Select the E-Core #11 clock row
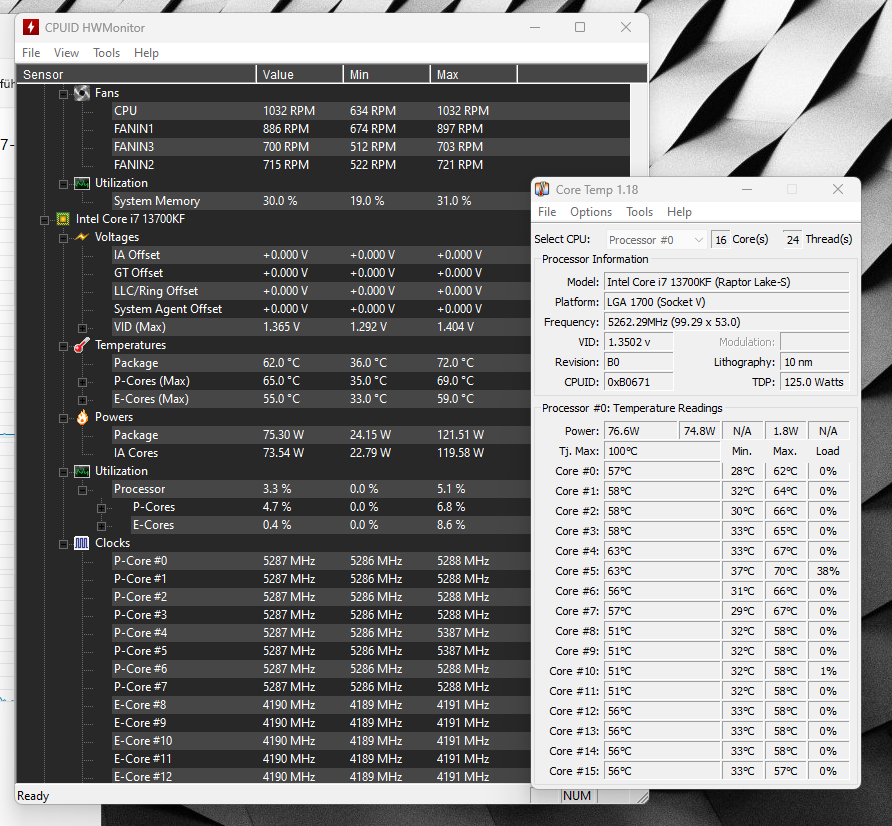Image resolution: width=892 pixels, height=826 pixels. click(321, 759)
